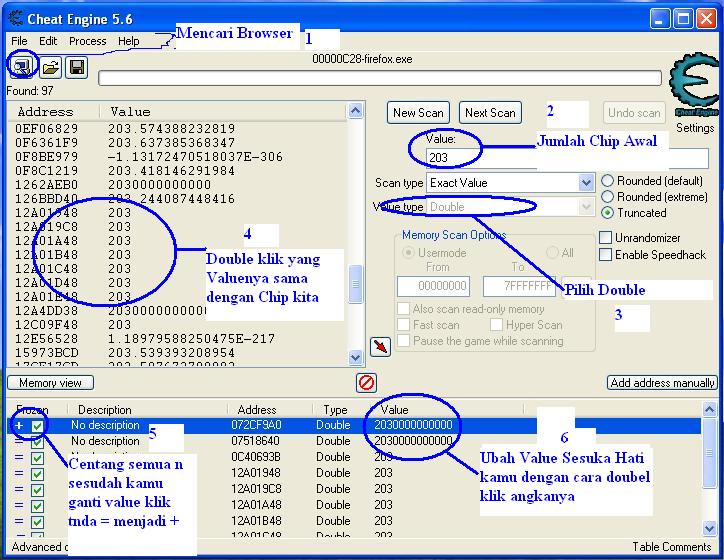Click the Value column header in results

coord(130,112)
